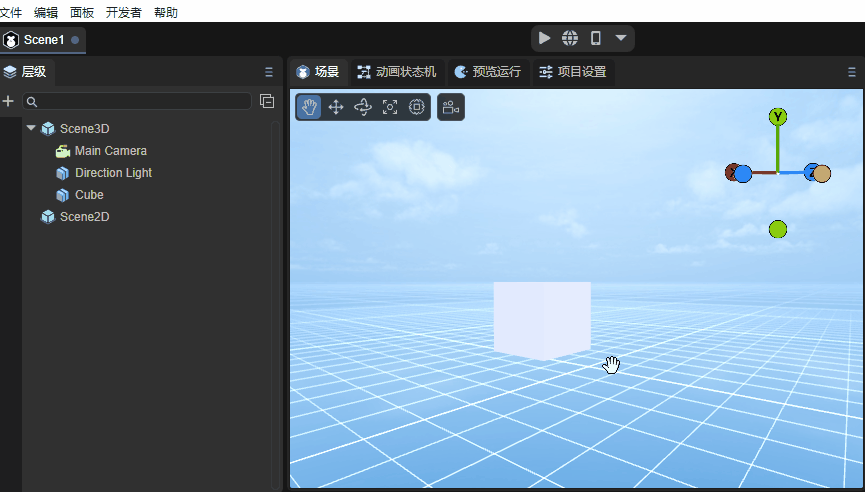Viewport: 865px width, 492px height.
Task: Click the green Y axis gizmo handle
Action: click(778, 117)
